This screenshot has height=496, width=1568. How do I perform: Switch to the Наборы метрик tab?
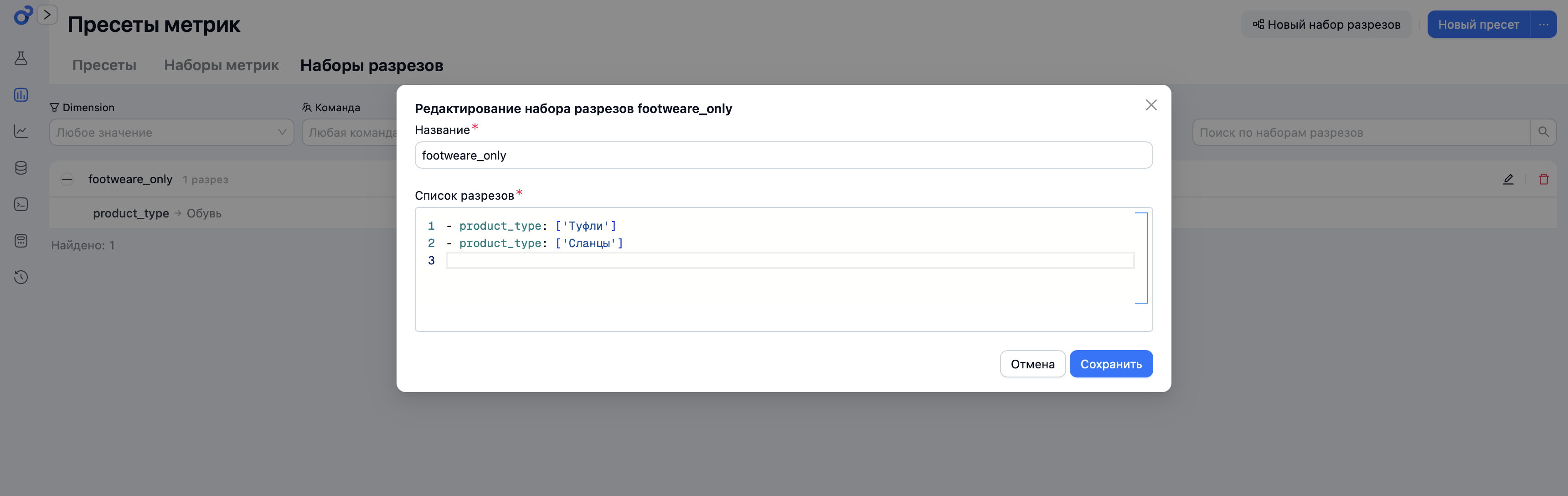click(x=222, y=65)
